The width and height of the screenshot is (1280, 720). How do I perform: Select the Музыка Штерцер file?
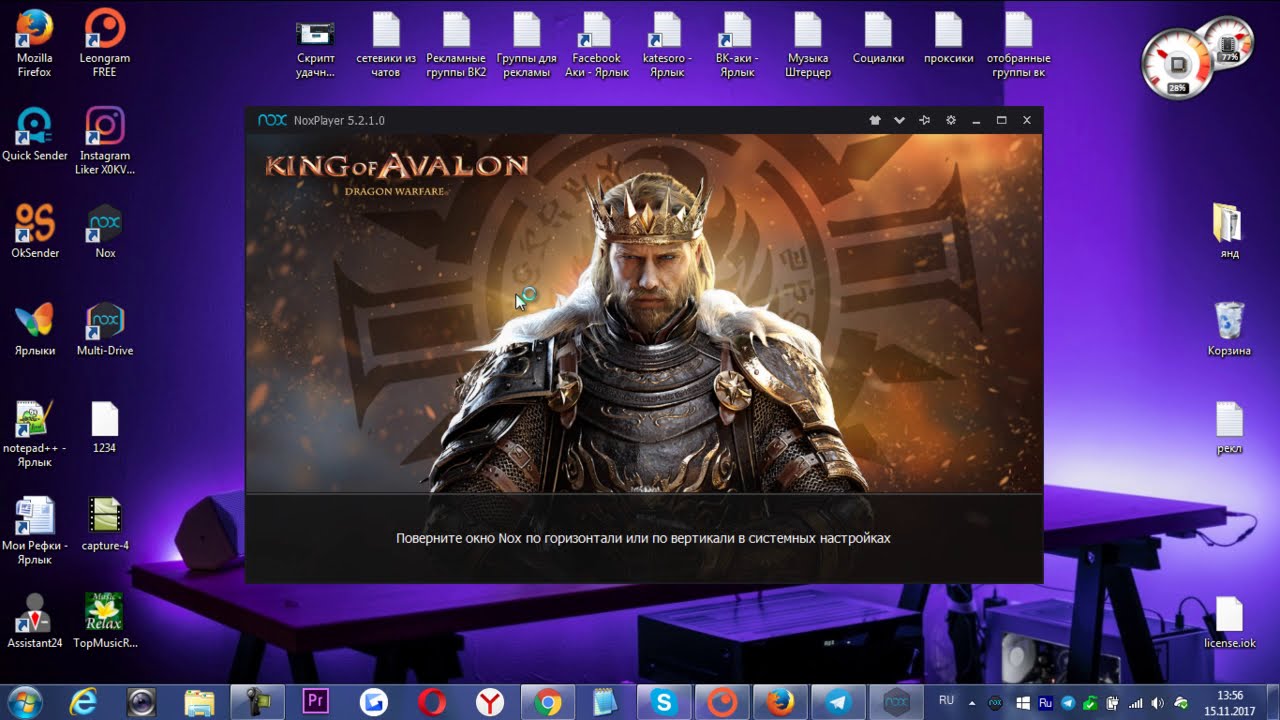coord(808,44)
